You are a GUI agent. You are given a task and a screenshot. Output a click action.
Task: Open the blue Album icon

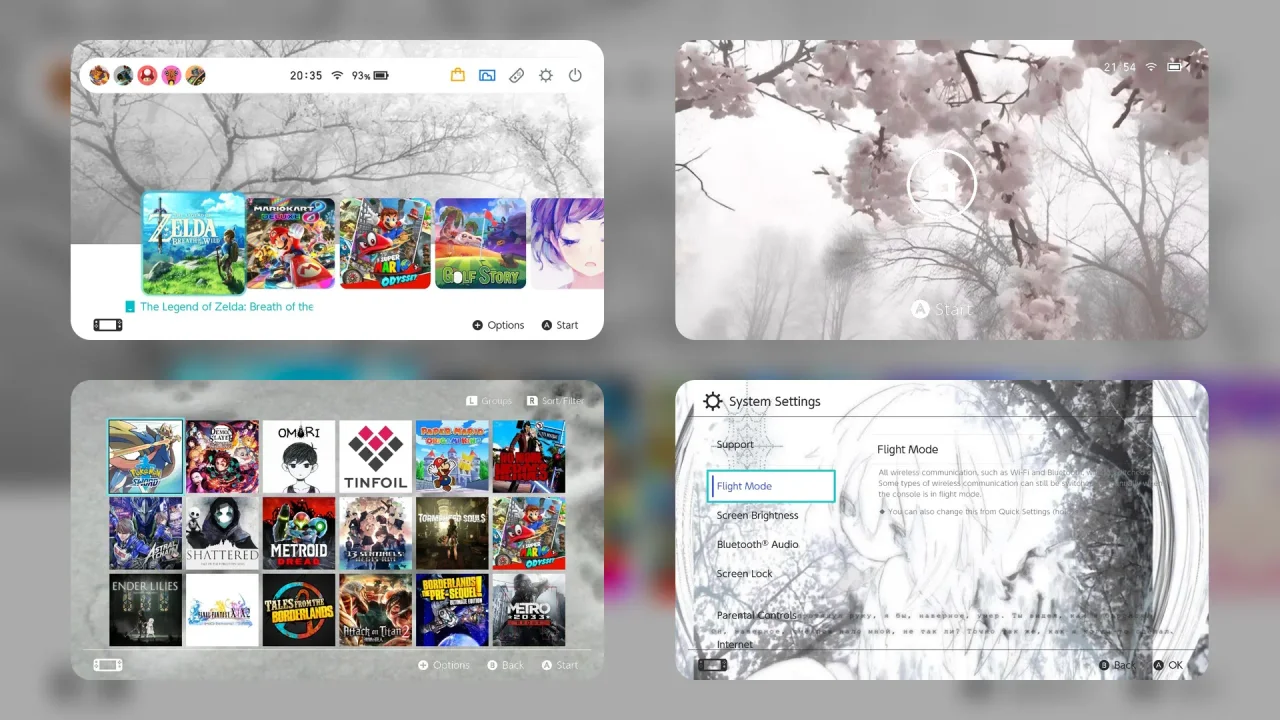[487, 75]
